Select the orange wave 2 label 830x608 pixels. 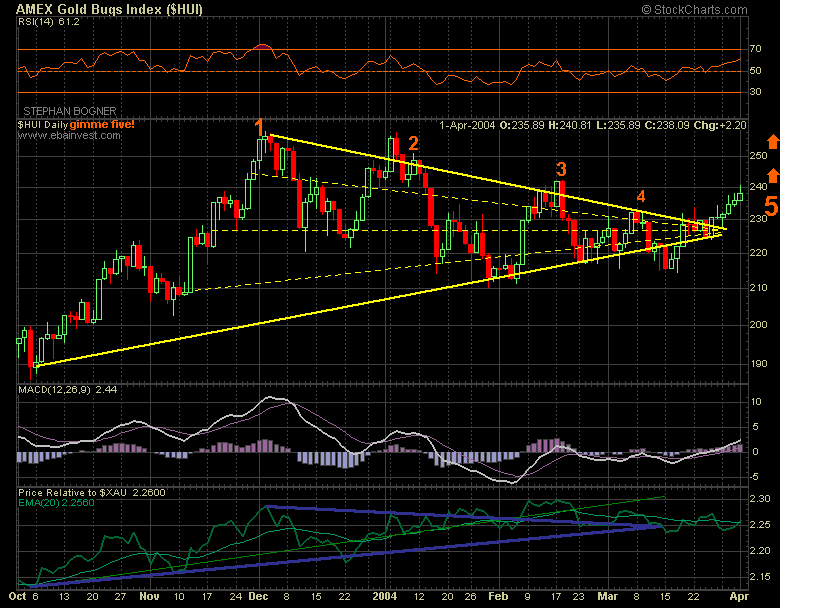[413, 143]
